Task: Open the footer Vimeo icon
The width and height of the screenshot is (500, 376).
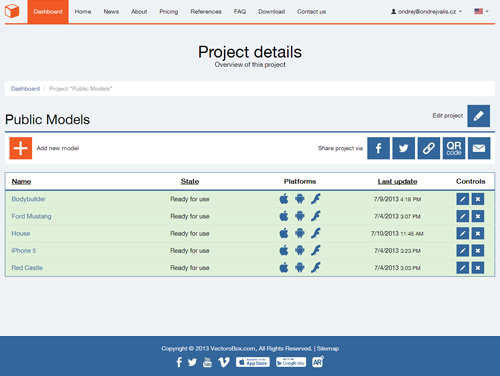Action: coord(224,362)
